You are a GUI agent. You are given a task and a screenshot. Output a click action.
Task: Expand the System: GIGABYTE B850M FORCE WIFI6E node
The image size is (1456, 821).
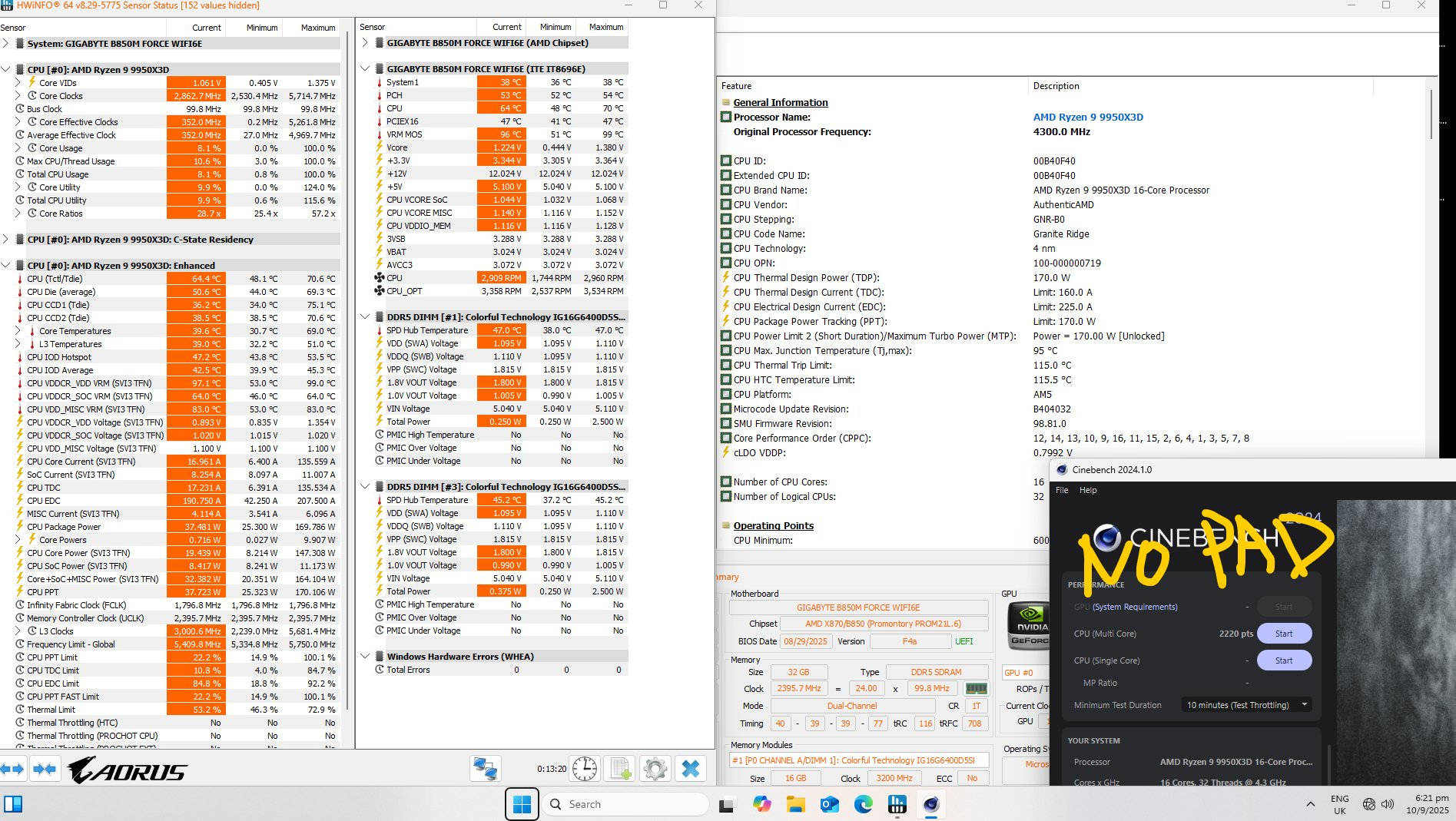6,44
